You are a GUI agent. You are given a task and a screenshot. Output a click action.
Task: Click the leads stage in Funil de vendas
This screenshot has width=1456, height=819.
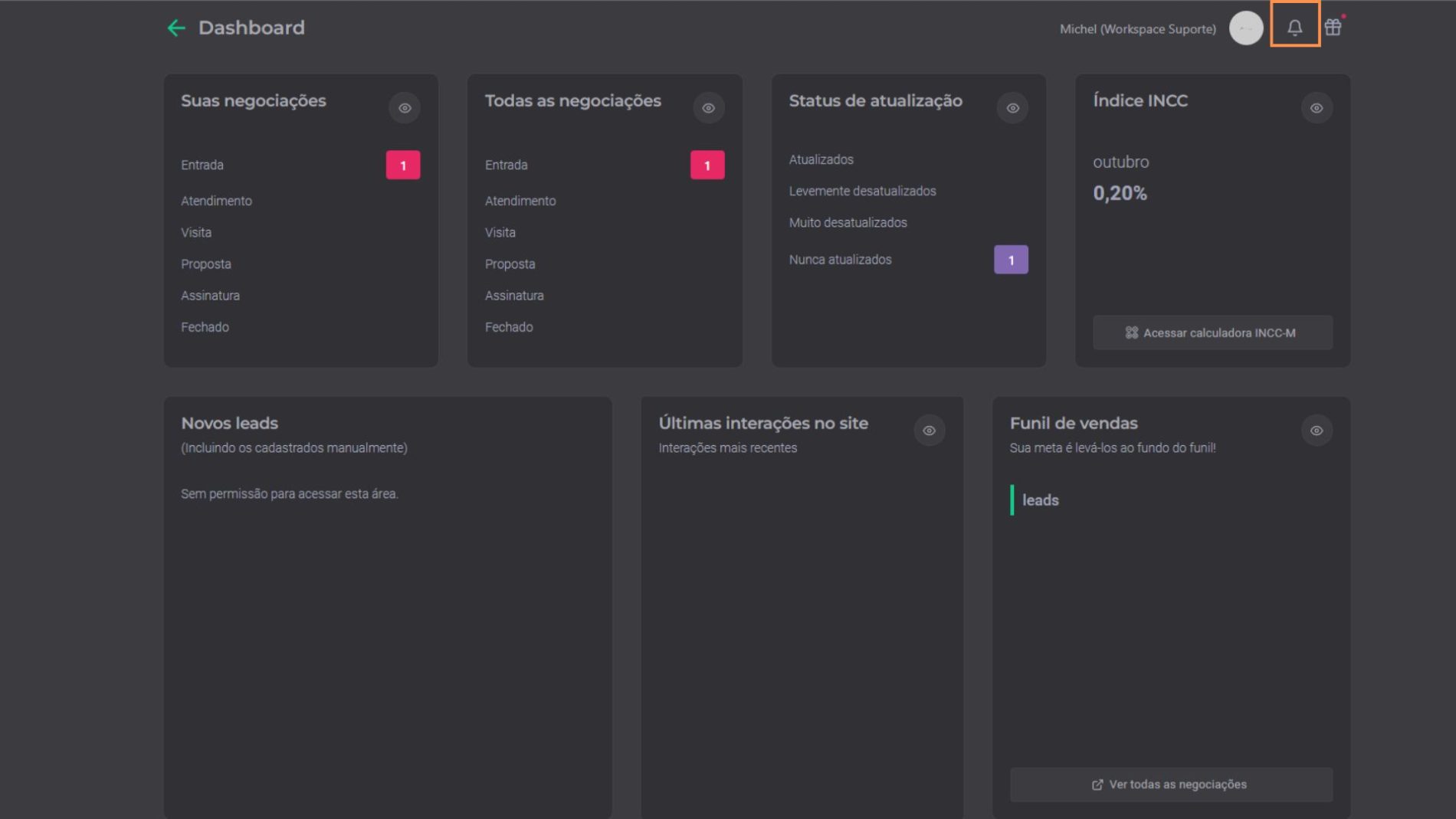(x=1041, y=500)
